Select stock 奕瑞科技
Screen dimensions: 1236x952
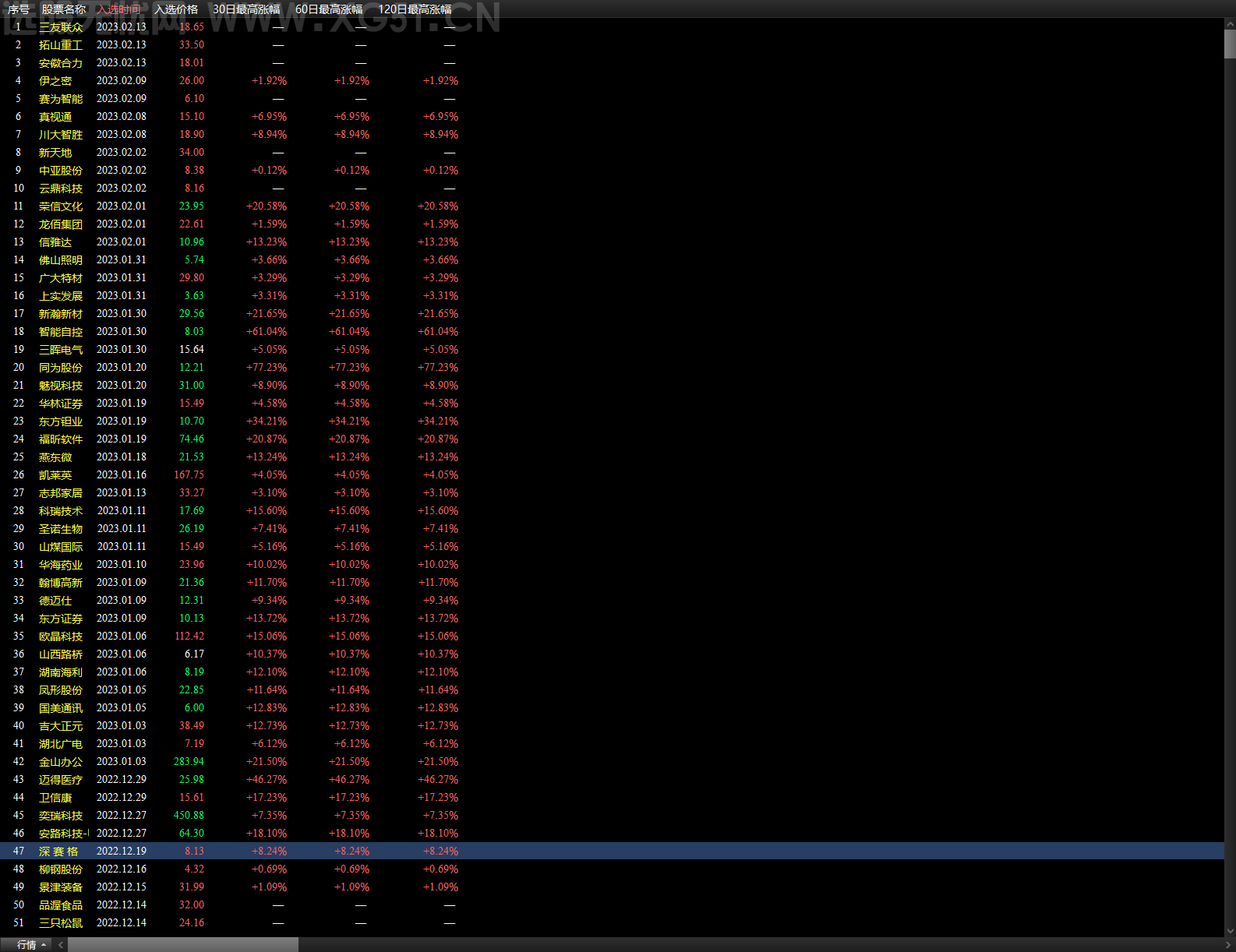pyautogui.click(x=61, y=816)
